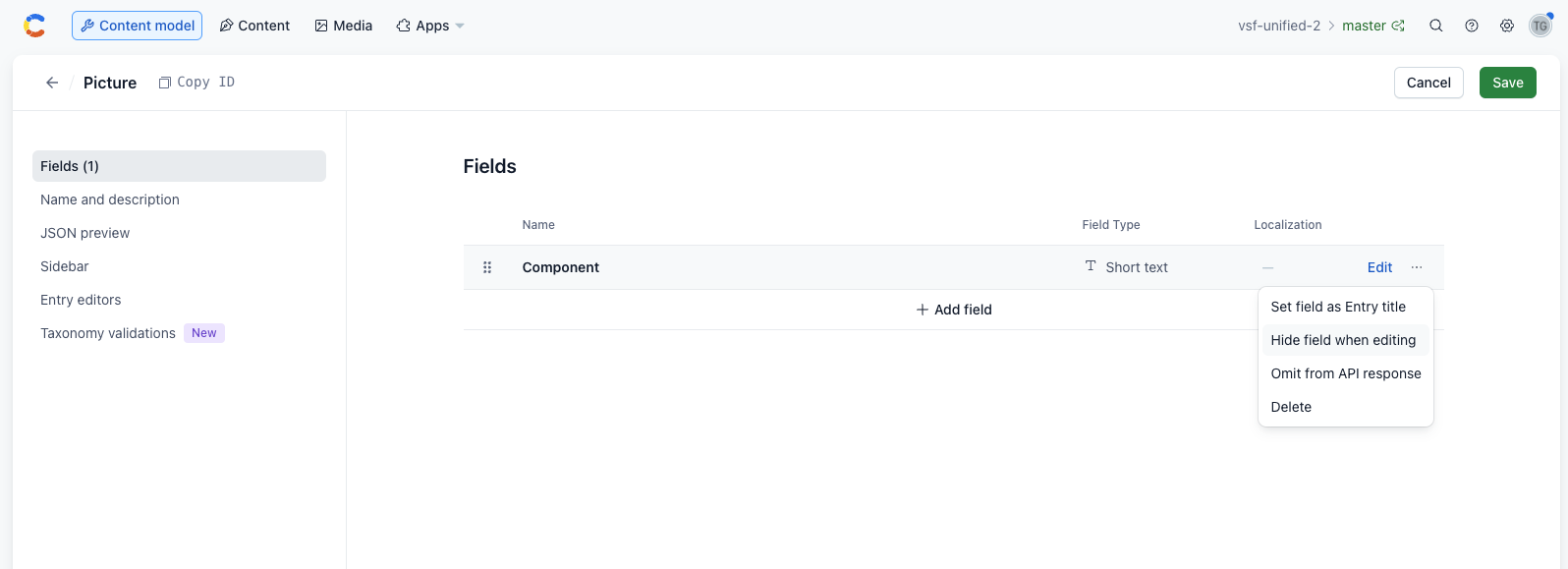Select Hide field when editing

(1345, 340)
